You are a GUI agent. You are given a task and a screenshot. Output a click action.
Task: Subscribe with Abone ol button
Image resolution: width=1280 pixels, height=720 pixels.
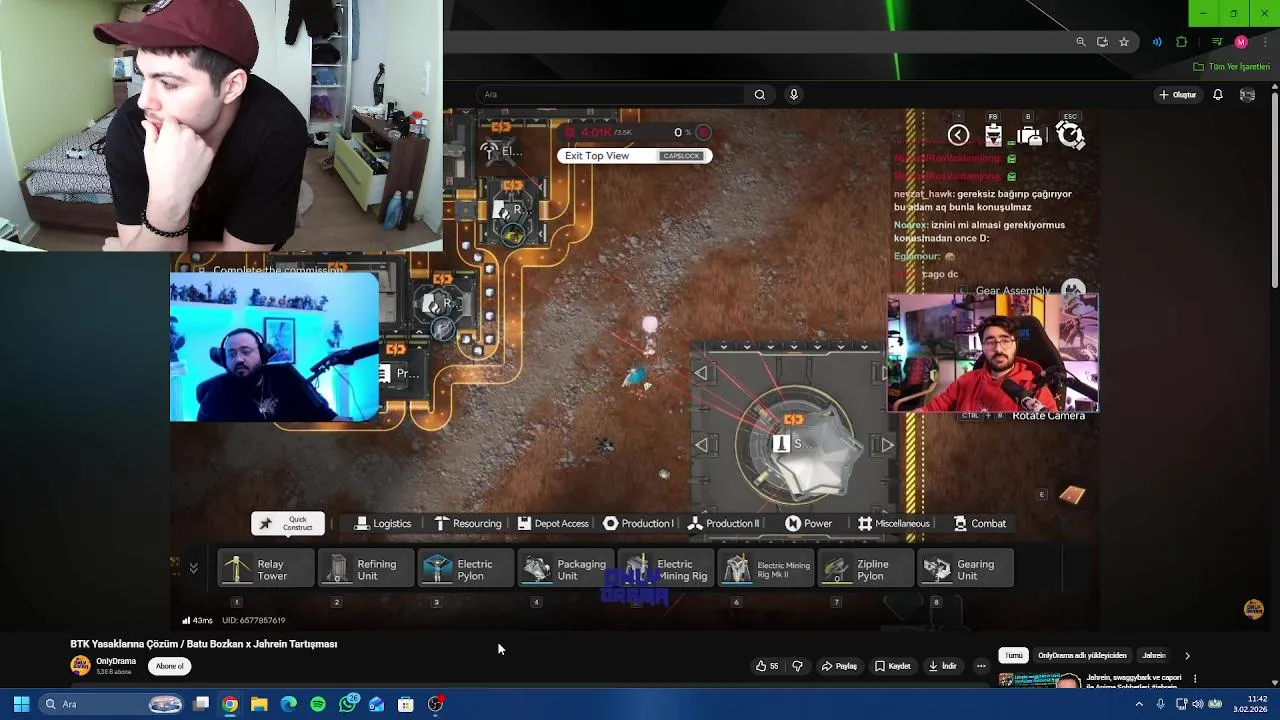pos(169,666)
